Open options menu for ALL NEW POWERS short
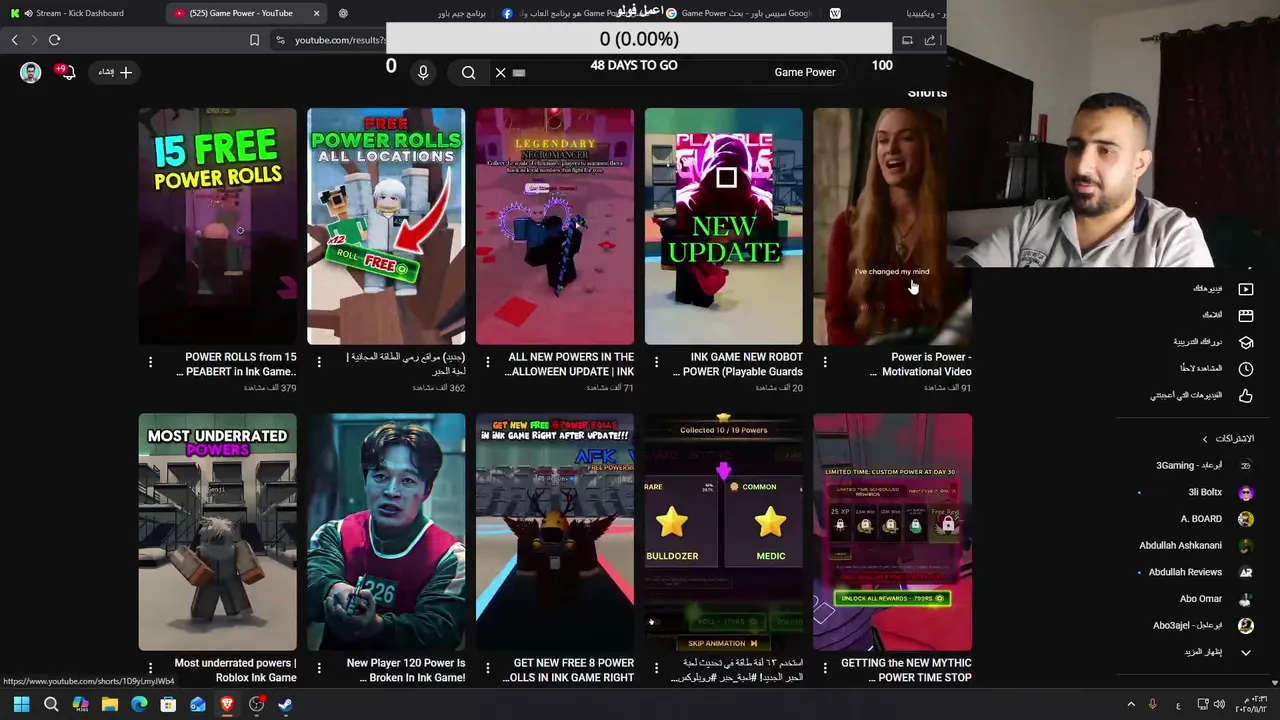This screenshot has width=1280, height=720. pyautogui.click(x=488, y=362)
